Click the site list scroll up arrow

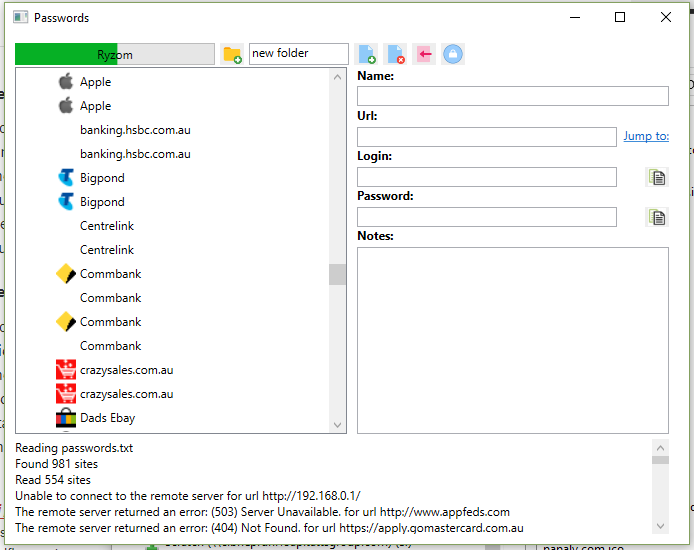pyautogui.click(x=337, y=77)
